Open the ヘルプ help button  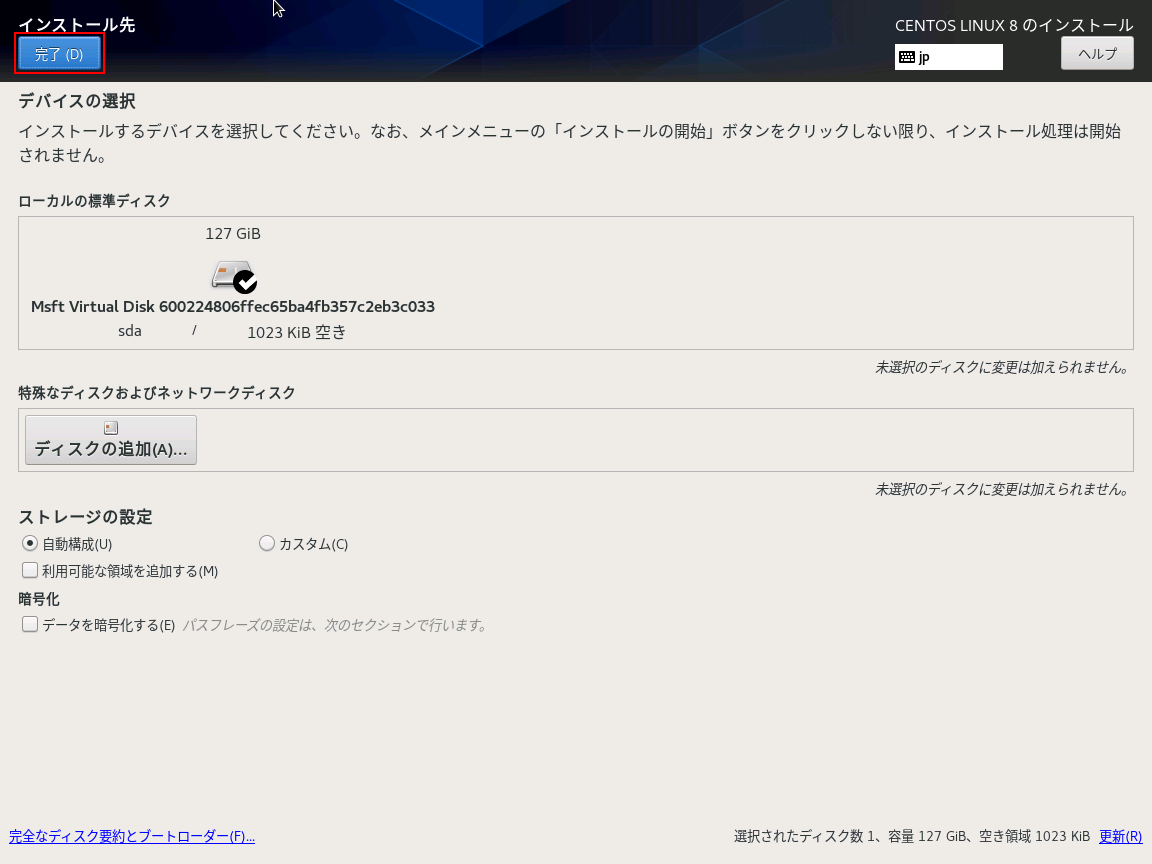(x=1097, y=54)
